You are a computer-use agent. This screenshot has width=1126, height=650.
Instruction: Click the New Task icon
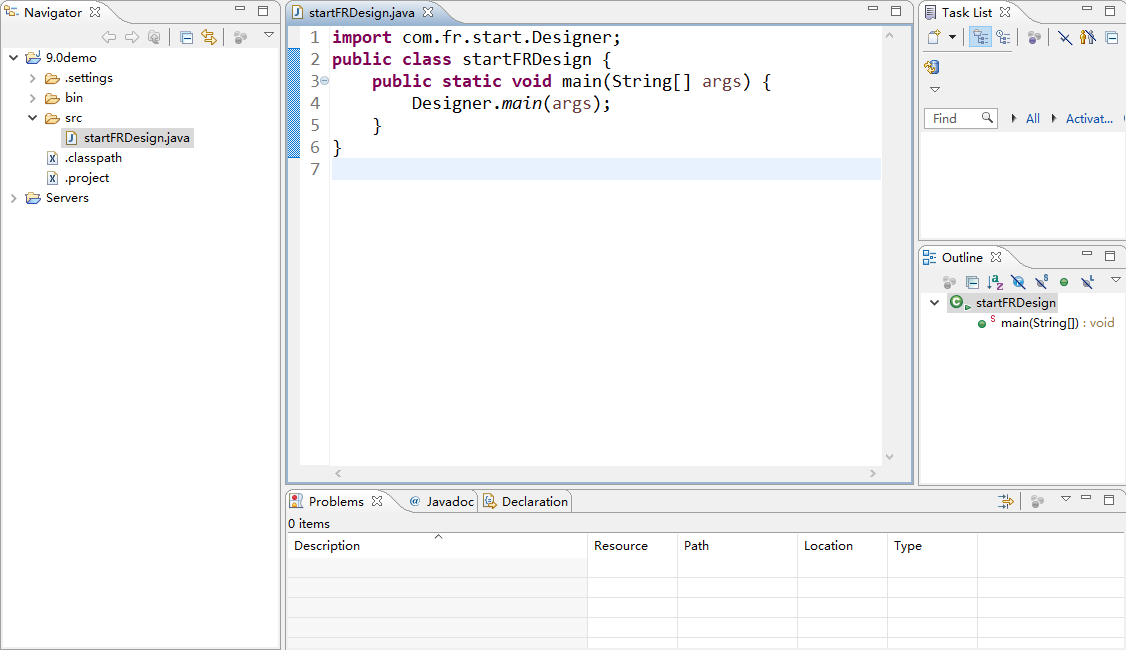[x=933, y=37]
